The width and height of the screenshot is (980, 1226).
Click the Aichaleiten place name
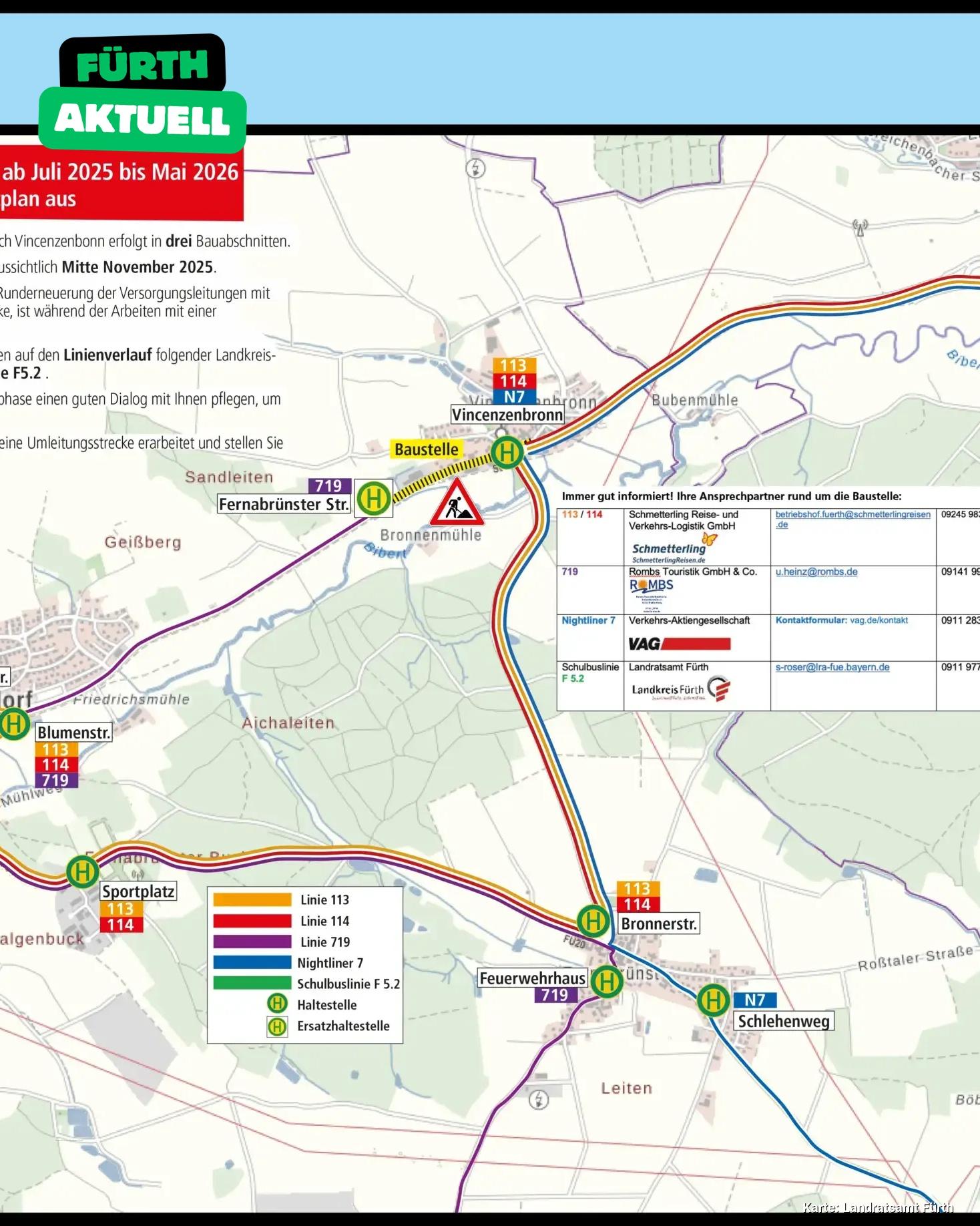pos(288,723)
